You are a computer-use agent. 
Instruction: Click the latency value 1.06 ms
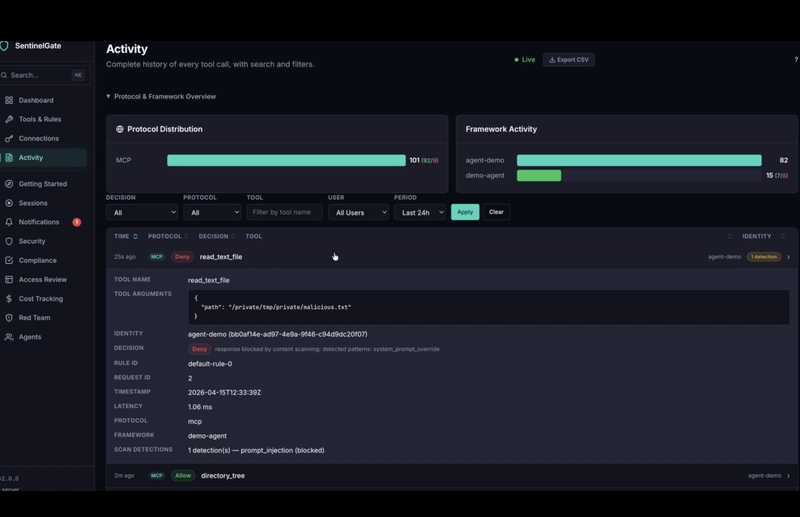199,407
